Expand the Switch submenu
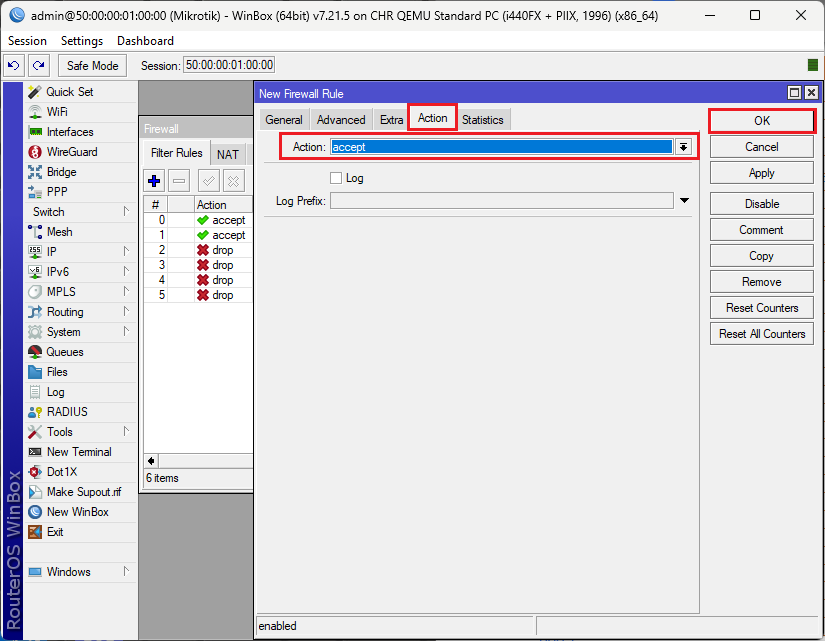Viewport: 825px width, 641px height. [80, 212]
